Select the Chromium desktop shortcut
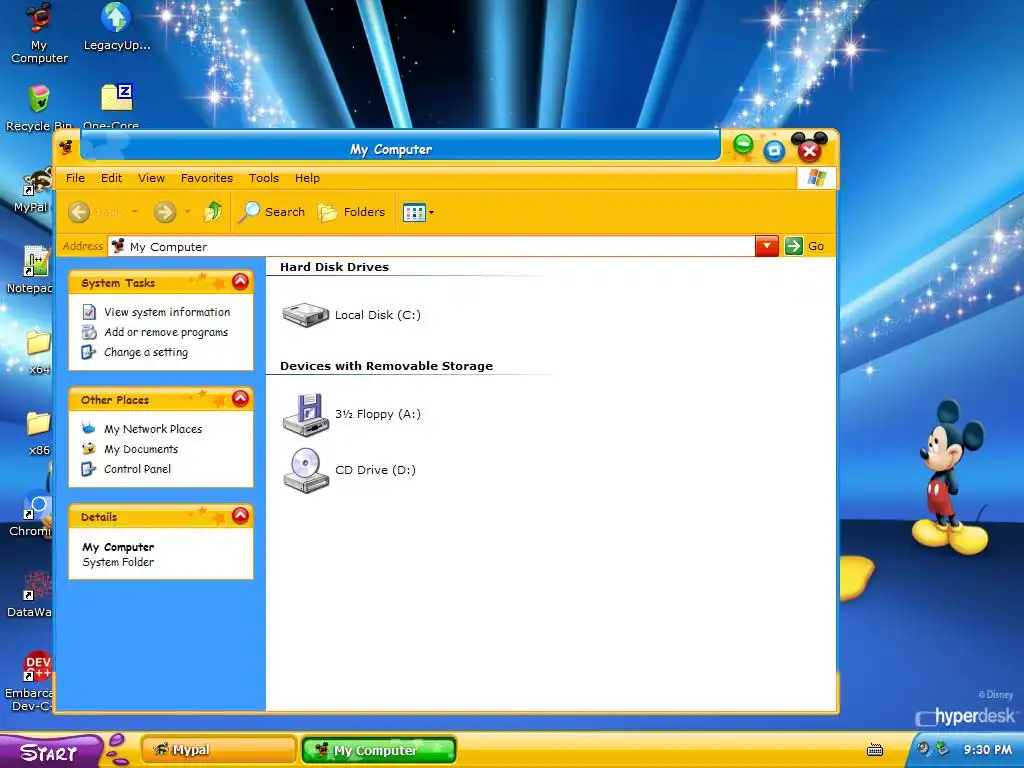 coord(31,515)
